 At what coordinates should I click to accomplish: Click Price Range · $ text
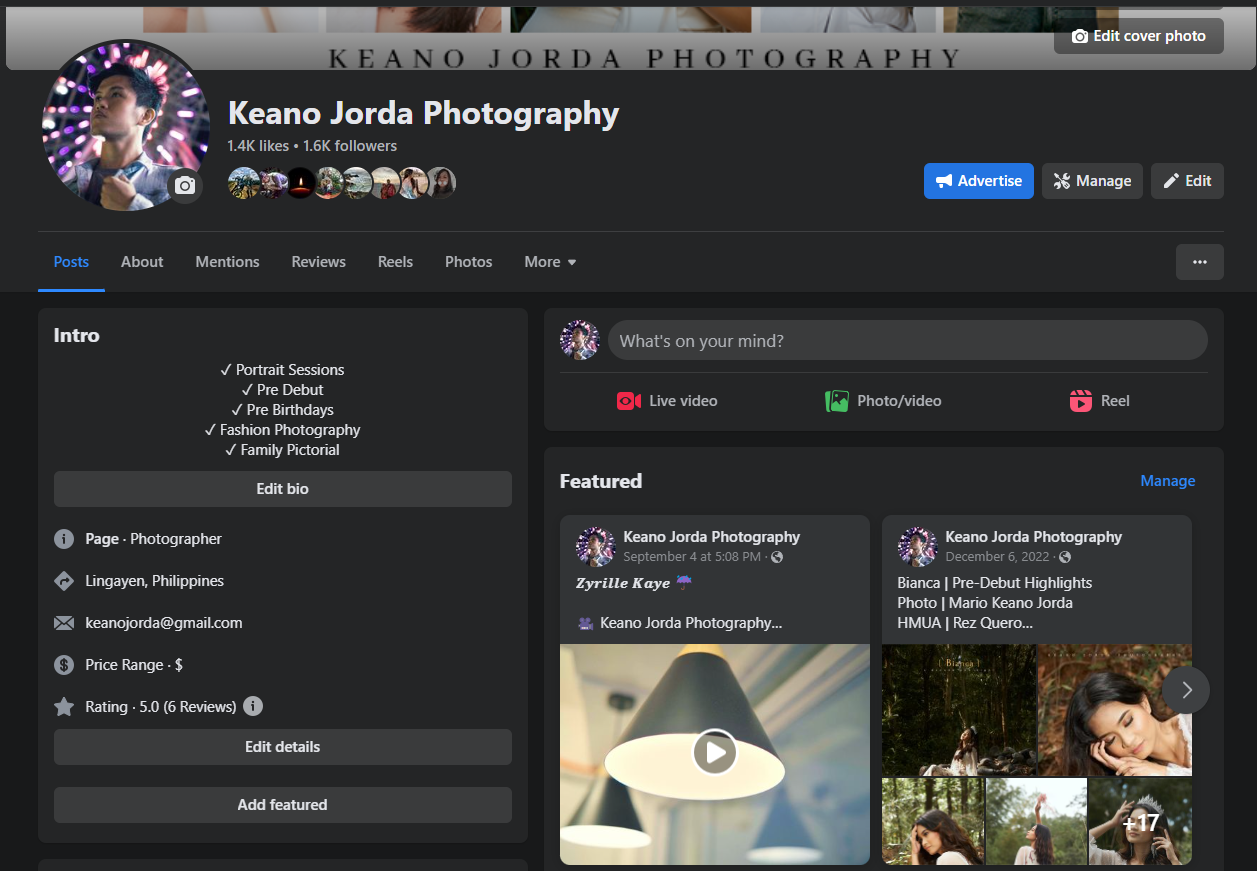pos(134,665)
